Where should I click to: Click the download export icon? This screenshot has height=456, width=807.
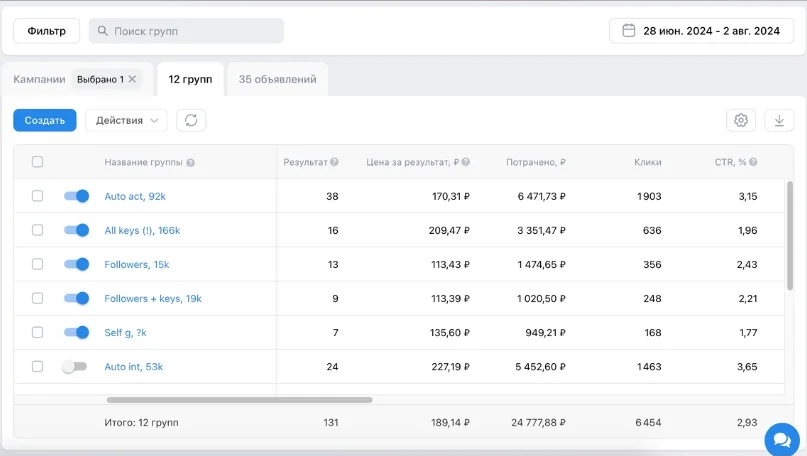pos(779,120)
